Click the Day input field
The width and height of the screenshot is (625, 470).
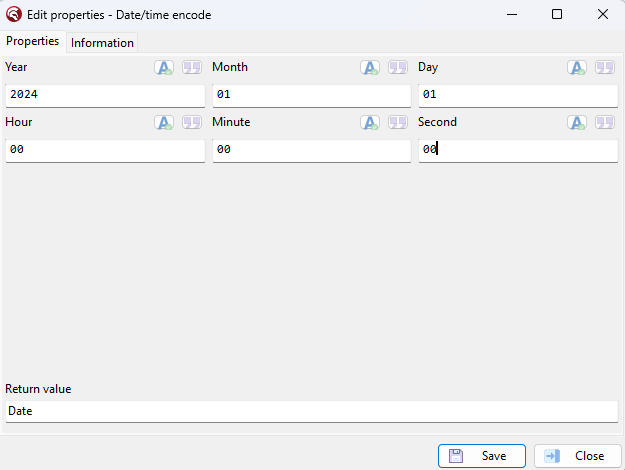tap(518, 95)
